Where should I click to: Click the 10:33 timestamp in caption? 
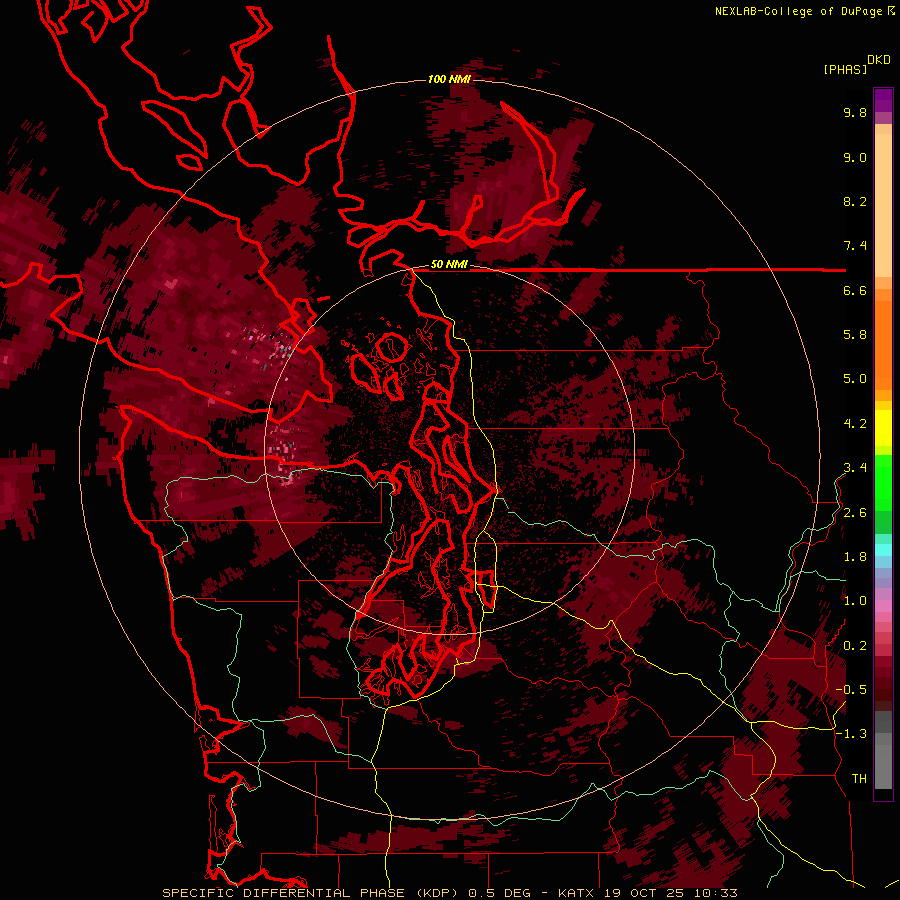click(x=718, y=893)
